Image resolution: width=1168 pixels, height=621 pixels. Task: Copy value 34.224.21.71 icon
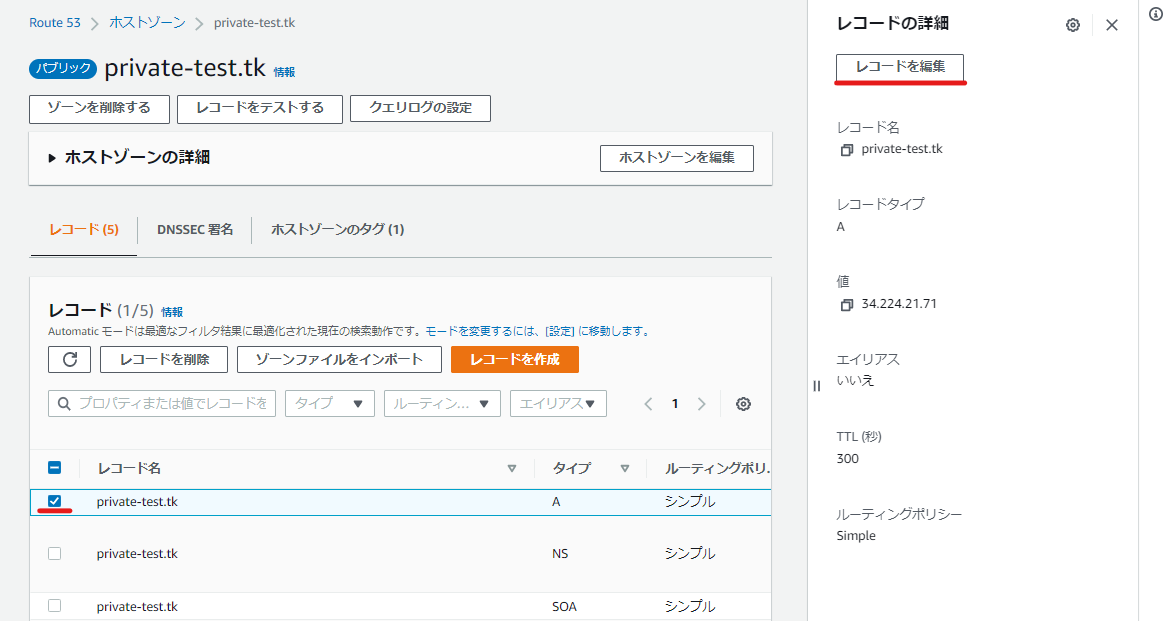pyautogui.click(x=846, y=305)
